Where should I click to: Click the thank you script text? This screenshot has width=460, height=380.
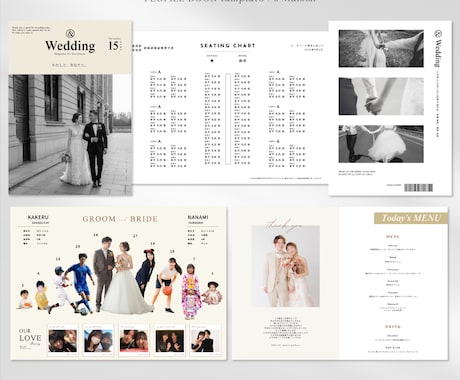pos(284,226)
